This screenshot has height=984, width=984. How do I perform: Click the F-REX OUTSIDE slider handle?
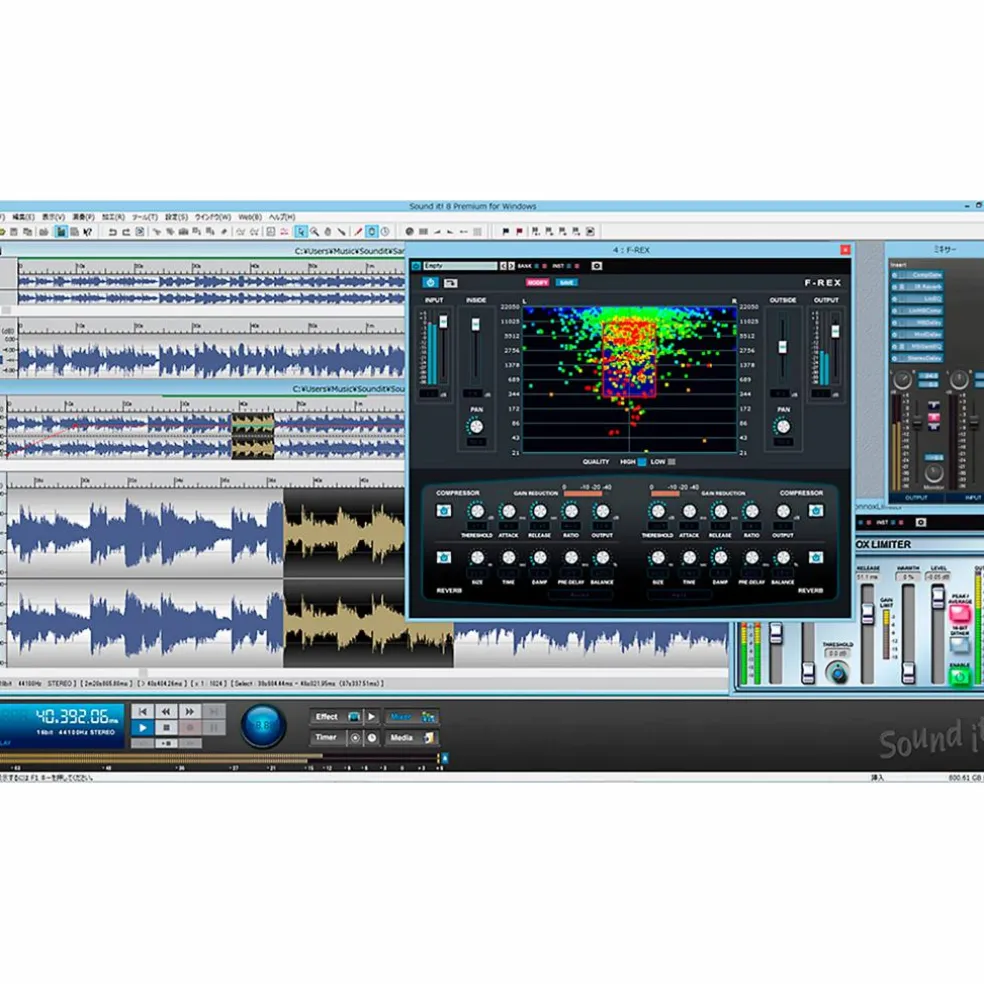782,346
